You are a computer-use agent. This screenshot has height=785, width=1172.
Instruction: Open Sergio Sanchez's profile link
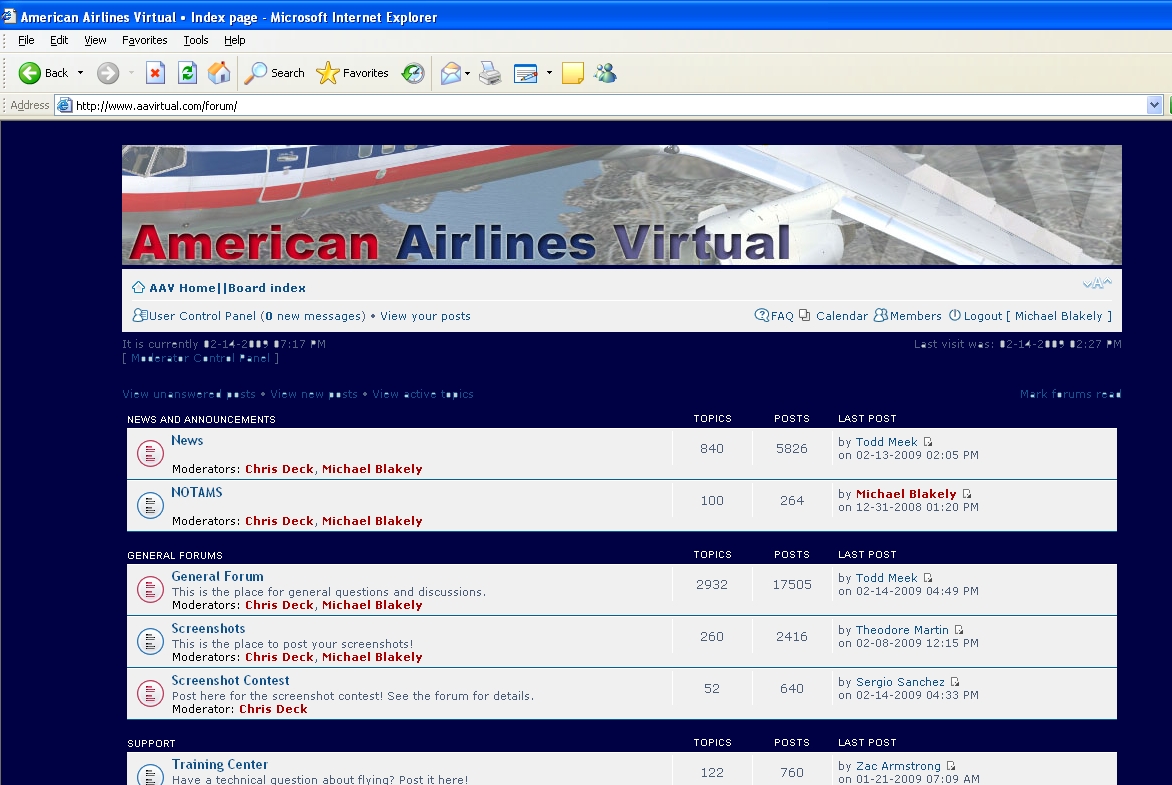900,682
